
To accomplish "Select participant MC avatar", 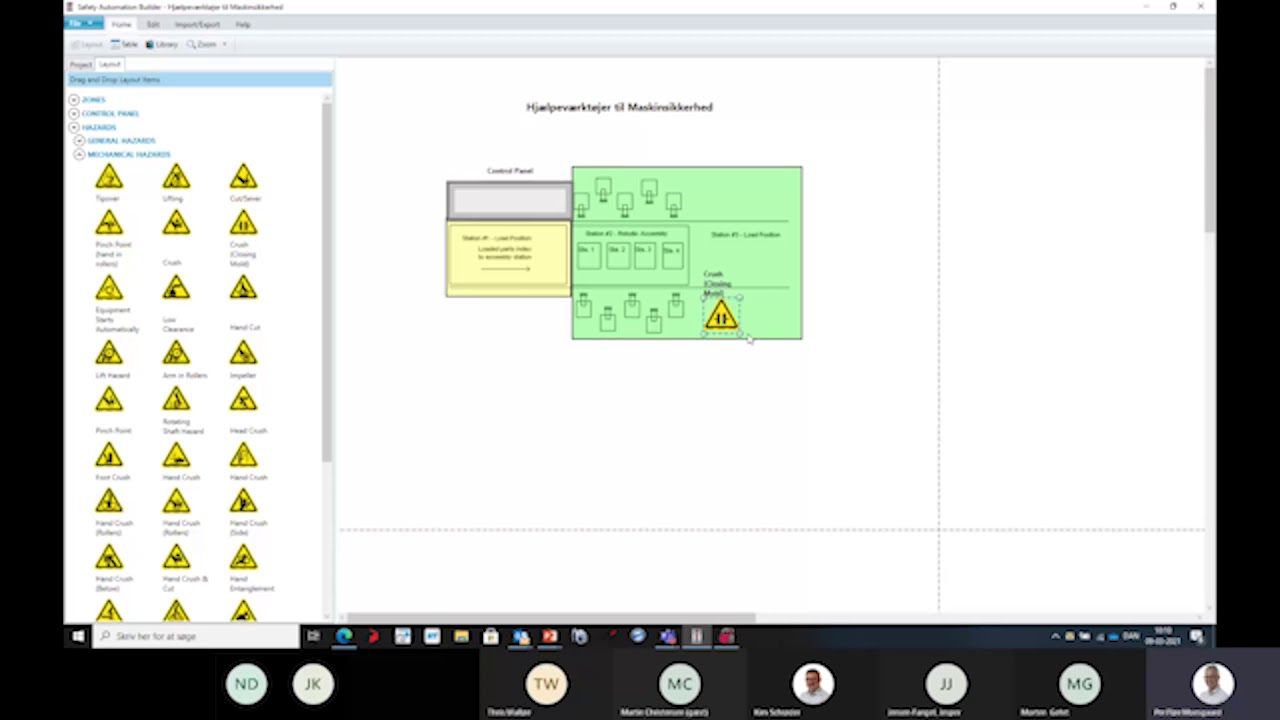I will pyautogui.click(x=680, y=684).
